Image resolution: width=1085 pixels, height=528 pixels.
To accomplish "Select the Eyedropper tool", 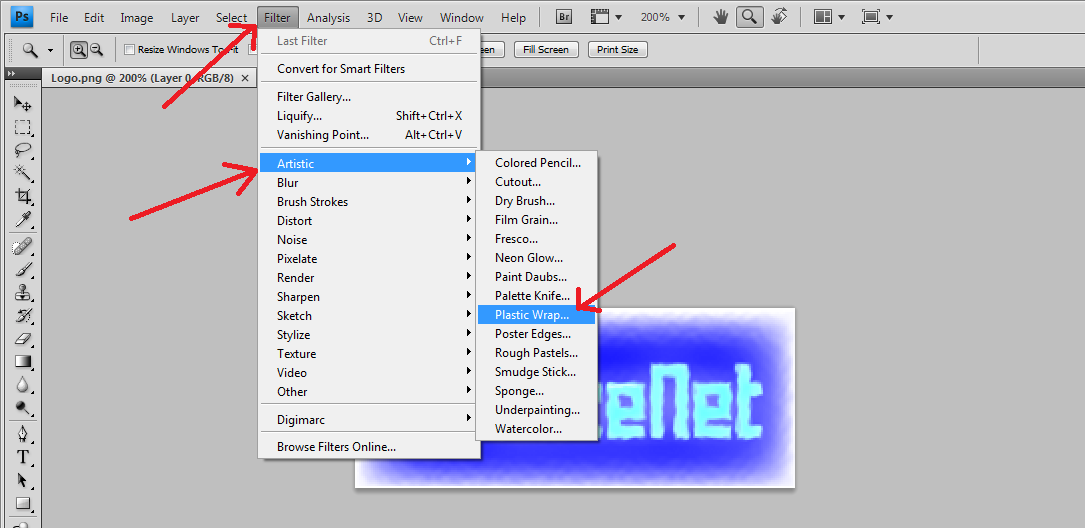I will coord(23,220).
